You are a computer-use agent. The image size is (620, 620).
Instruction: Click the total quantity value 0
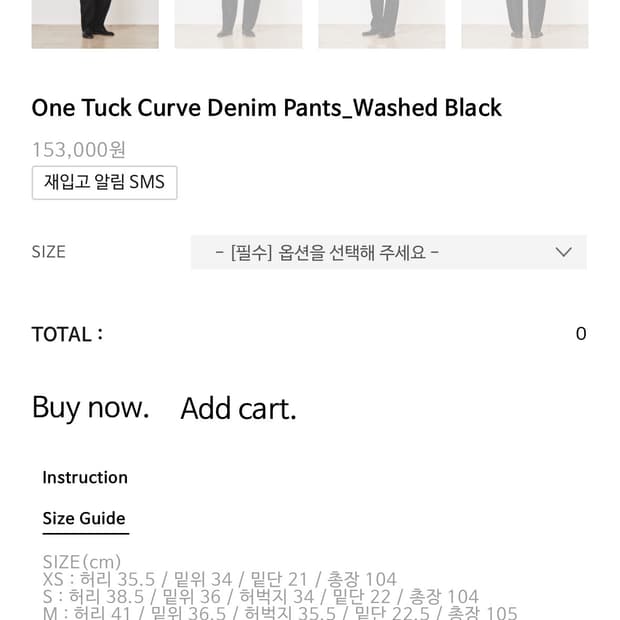click(581, 334)
